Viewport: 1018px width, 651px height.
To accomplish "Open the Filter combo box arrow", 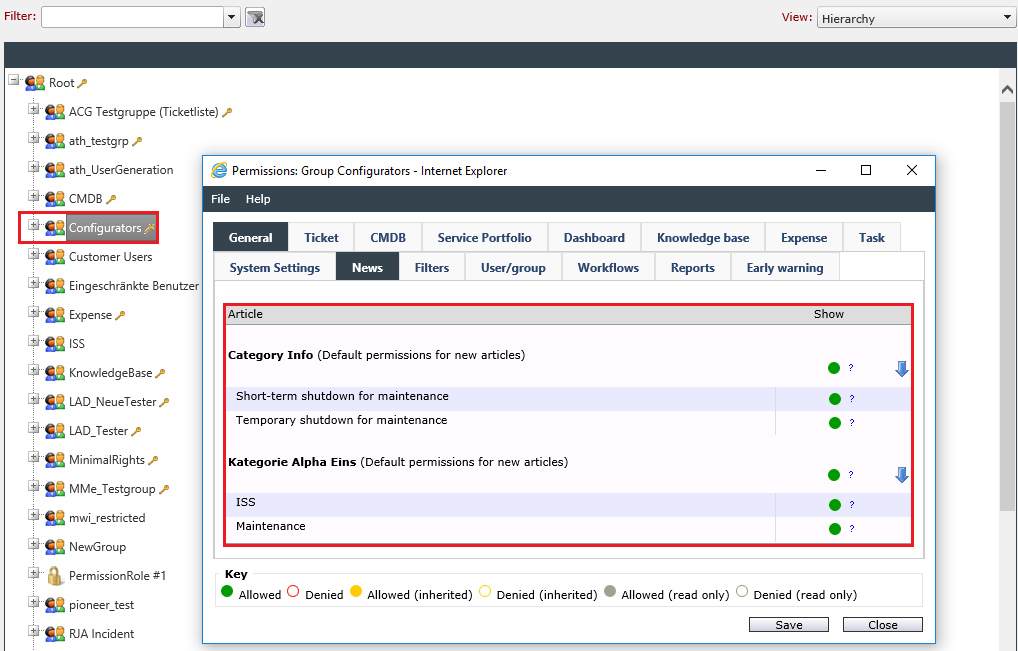I will coord(232,18).
